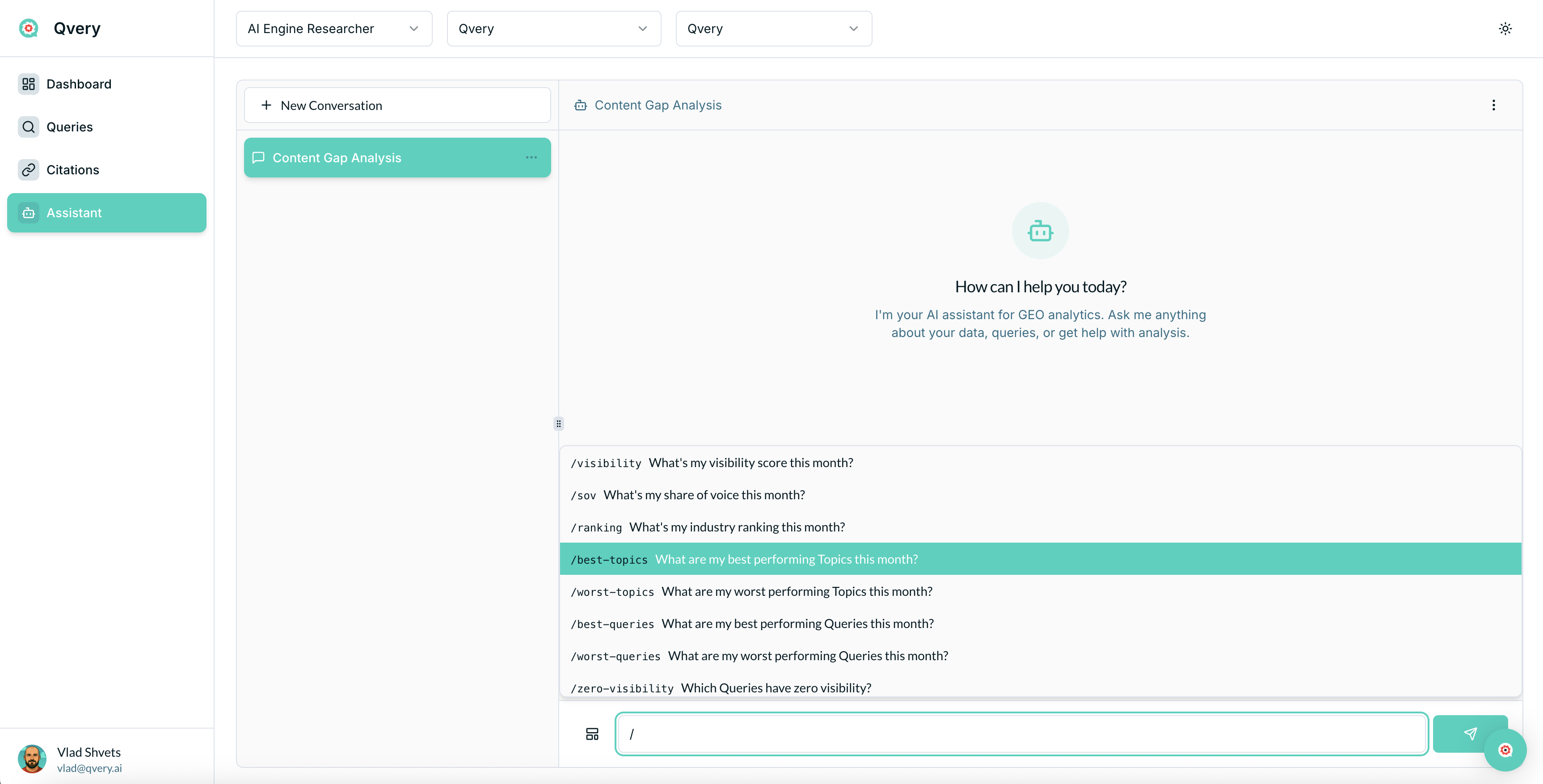Click the panel resize handle divider
Image resolution: width=1543 pixels, height=784 pixels.
(558, 424)
